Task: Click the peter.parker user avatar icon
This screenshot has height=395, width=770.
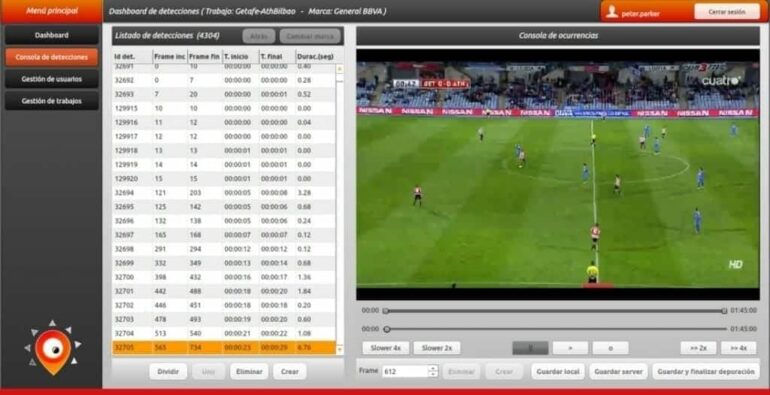Action: [x=612, y=12]
